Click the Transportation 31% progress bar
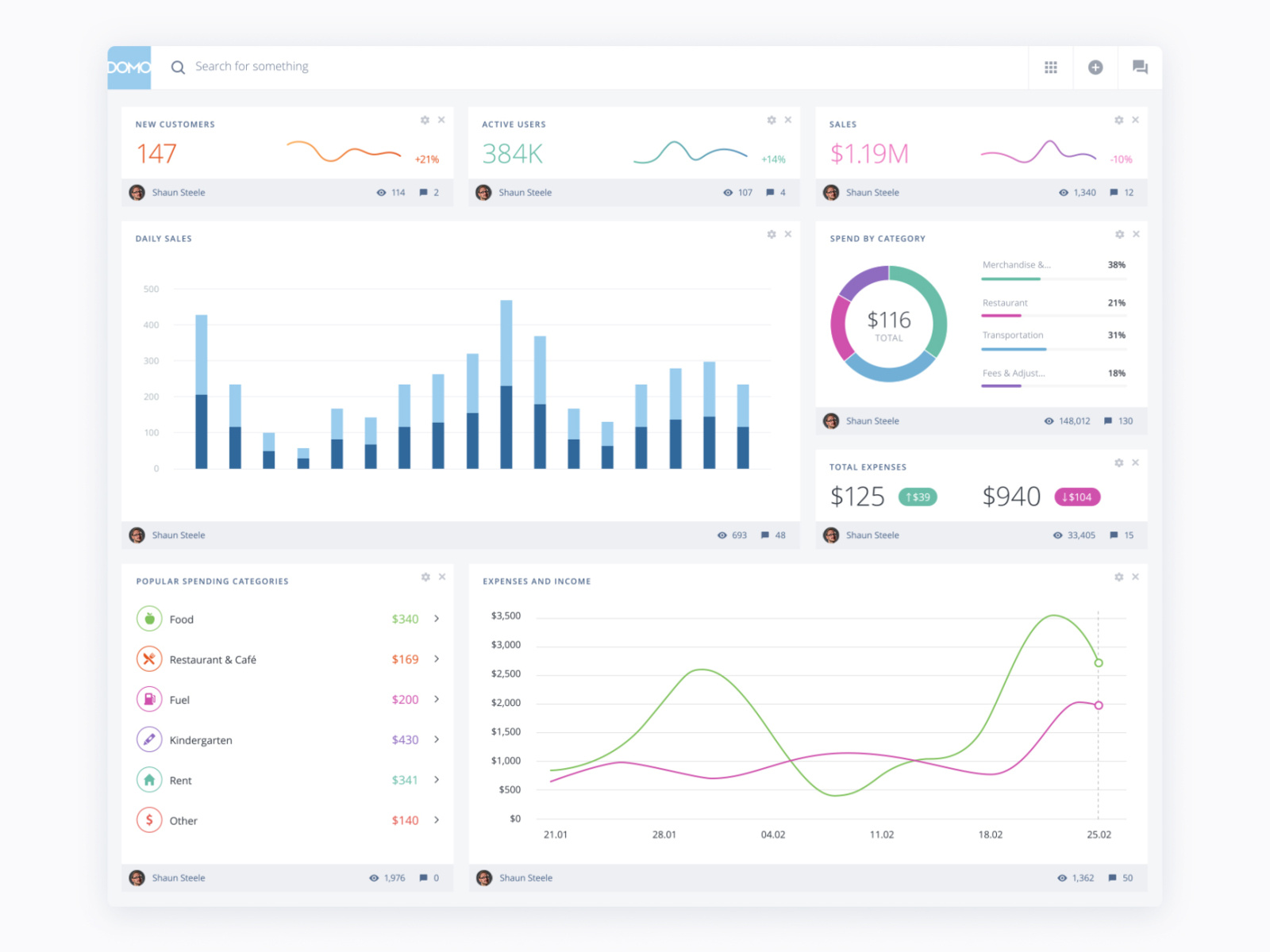Viewport: 1270px width, 952px height. tap(1054, 349)
